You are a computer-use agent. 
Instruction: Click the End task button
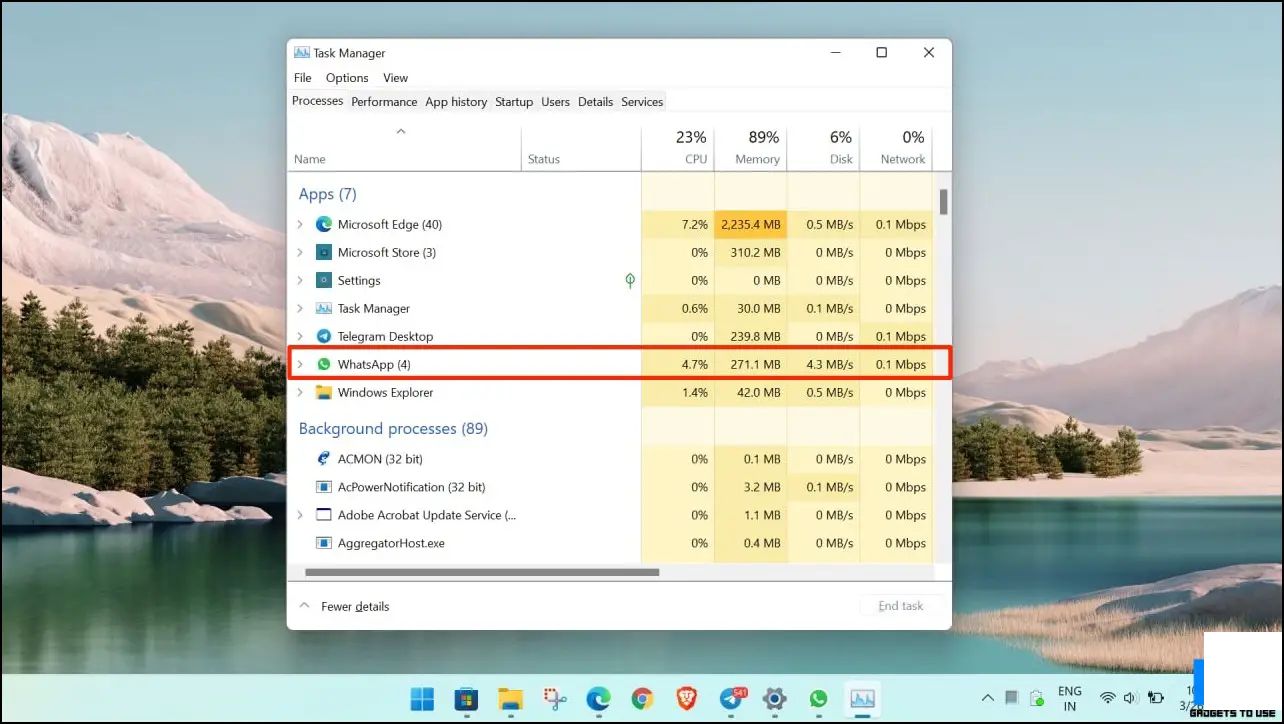point(901,606)
